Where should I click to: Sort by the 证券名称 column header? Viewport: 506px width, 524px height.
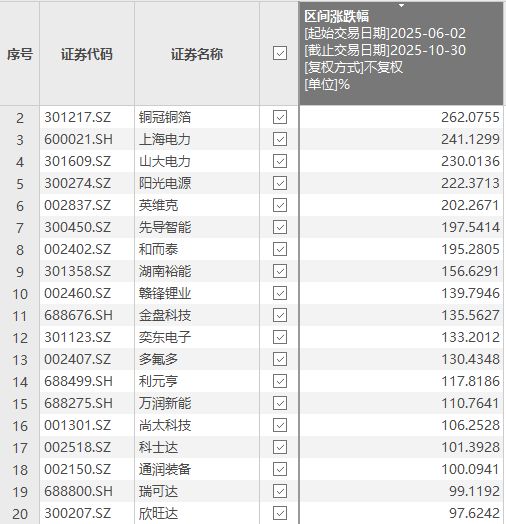pos(197,53)
